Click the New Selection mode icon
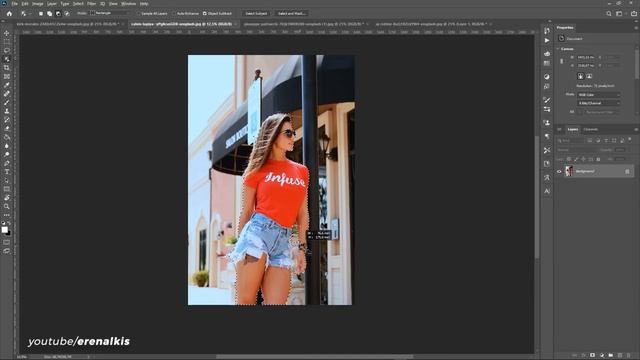The width and height of the screenshot is (640, 360). tap(41, 13)
